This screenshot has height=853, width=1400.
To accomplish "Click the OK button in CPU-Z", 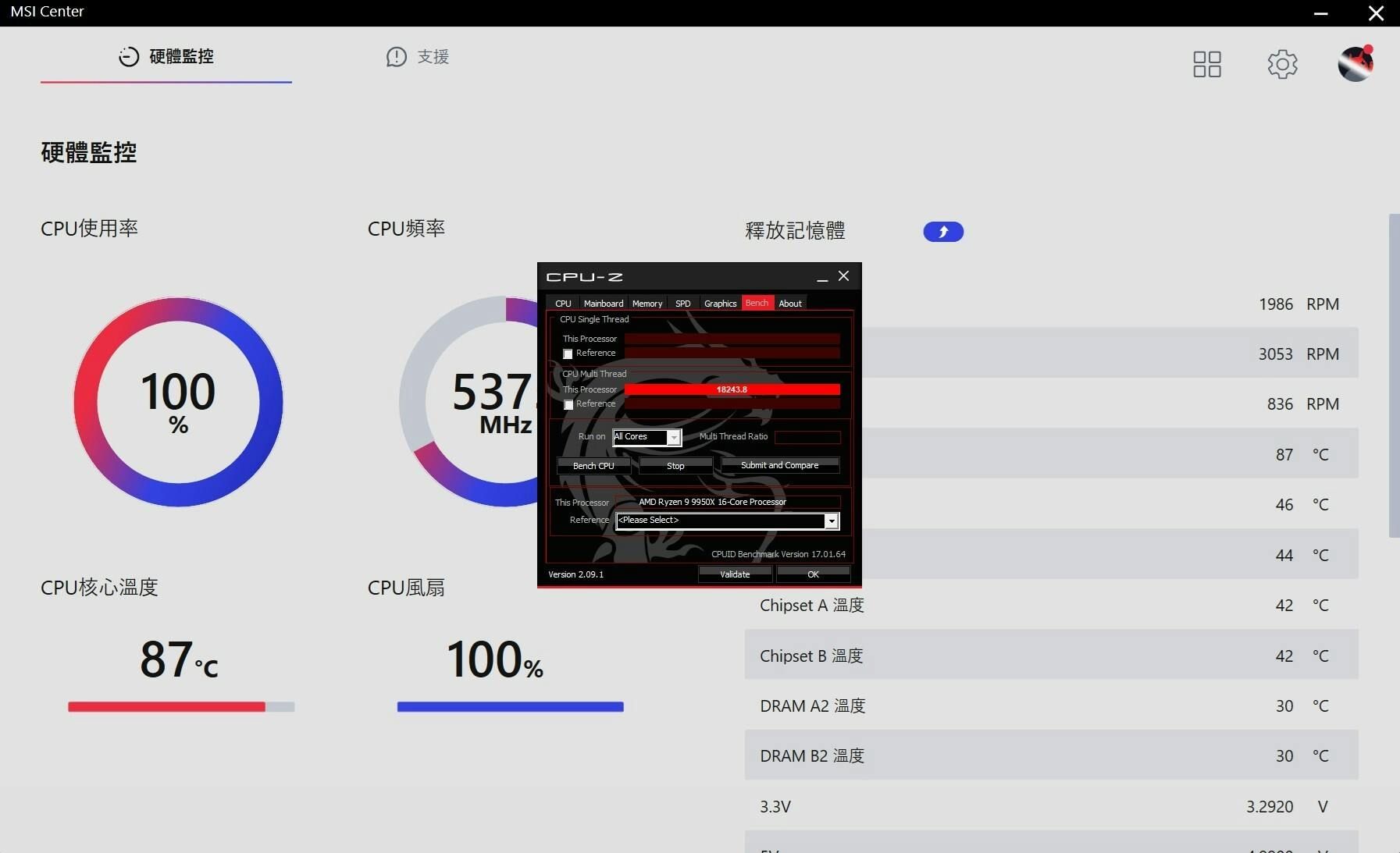I will pos(813,574).
